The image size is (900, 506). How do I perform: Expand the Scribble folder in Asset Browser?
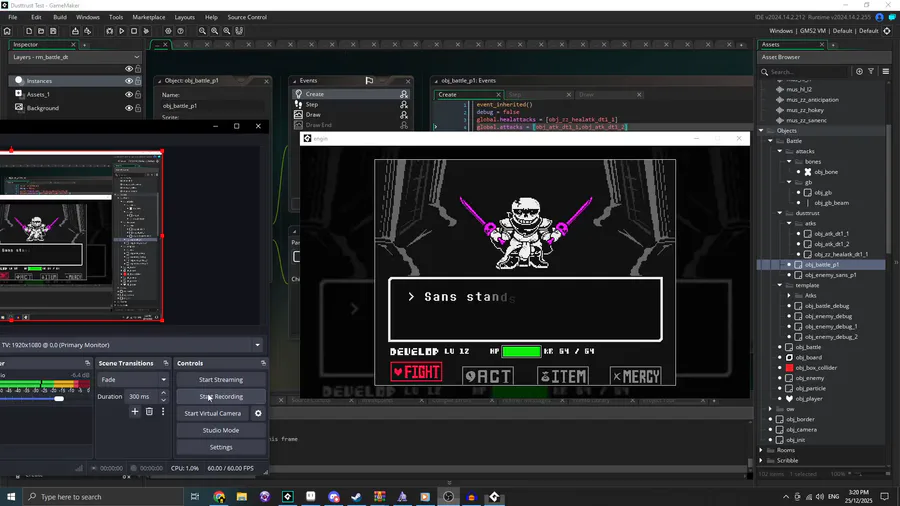click(762, 461)
